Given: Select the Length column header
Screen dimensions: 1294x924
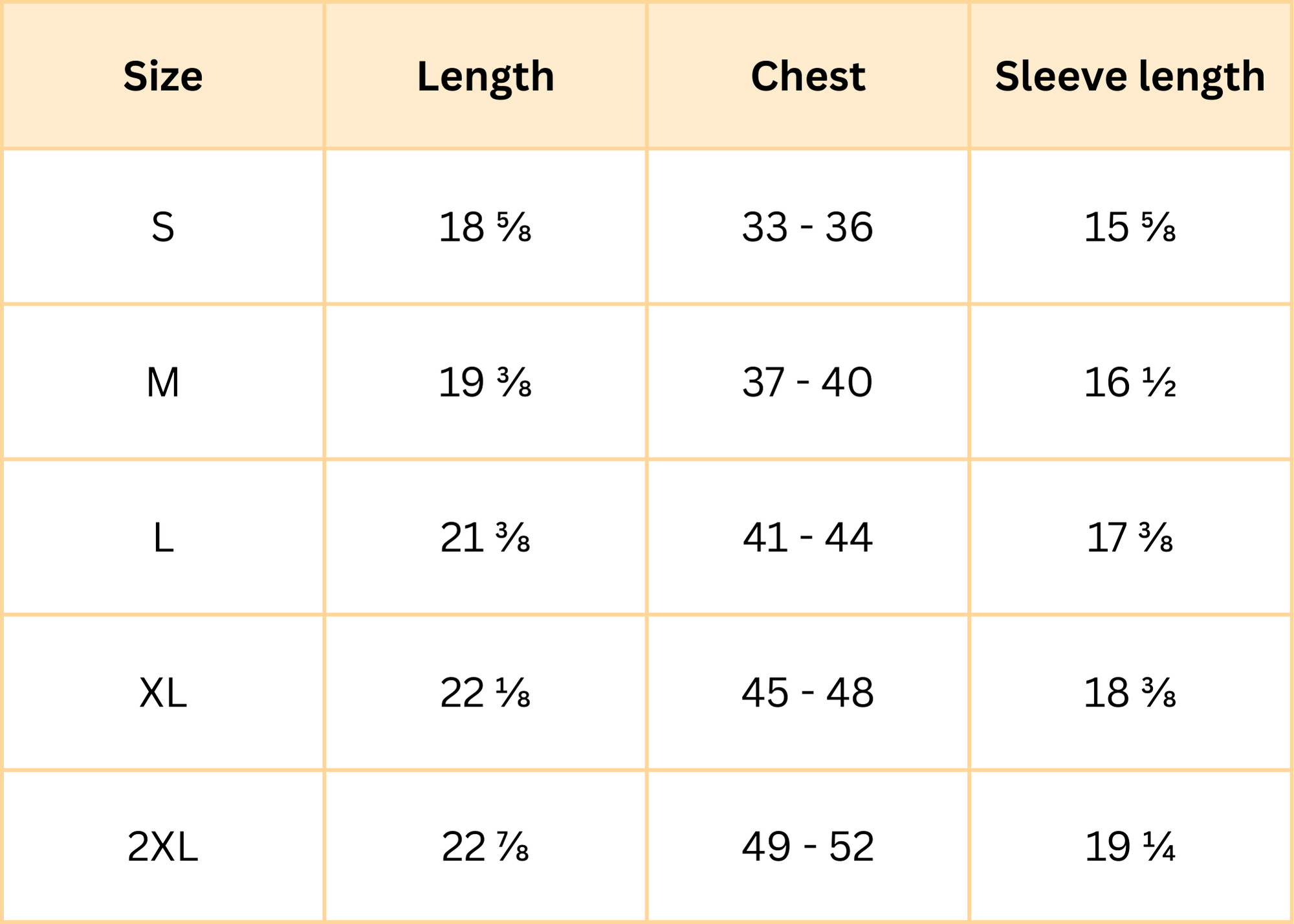Looking at the screenshot, I should (486, 77).
